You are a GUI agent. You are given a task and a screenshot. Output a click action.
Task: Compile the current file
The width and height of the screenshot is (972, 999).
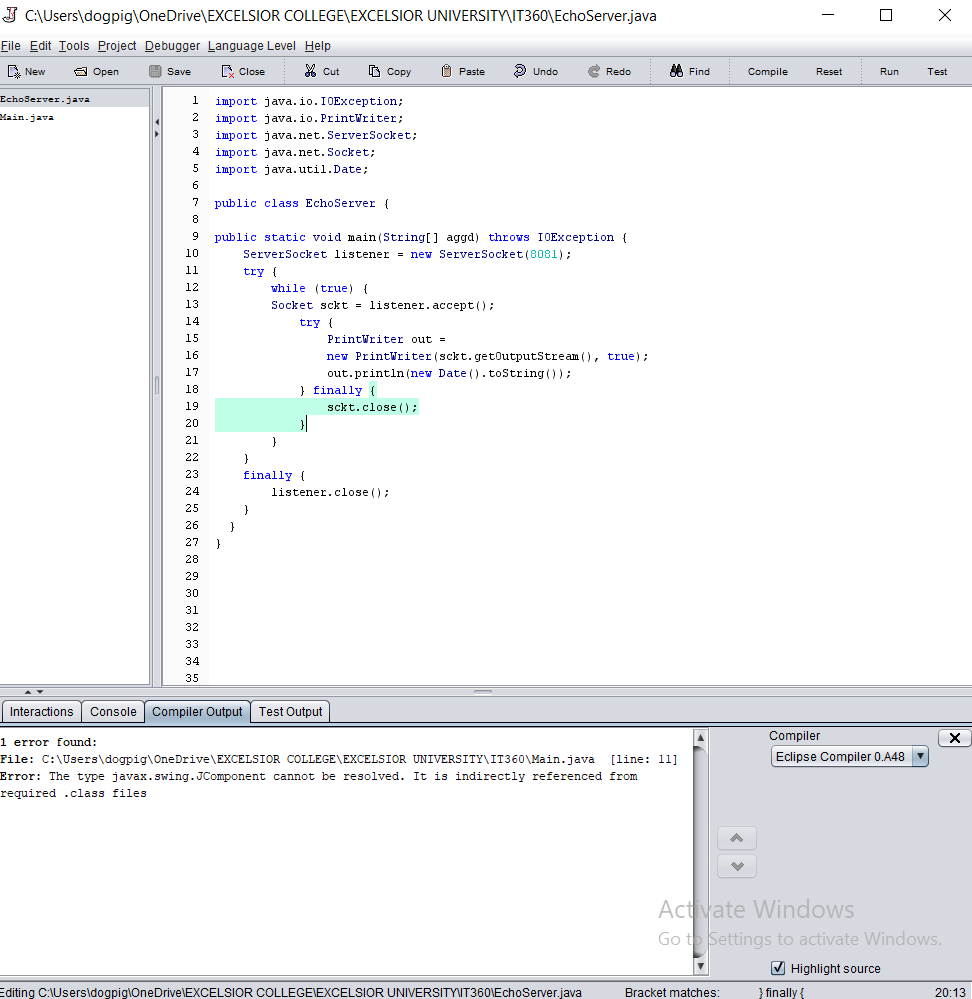coord(766,71)
